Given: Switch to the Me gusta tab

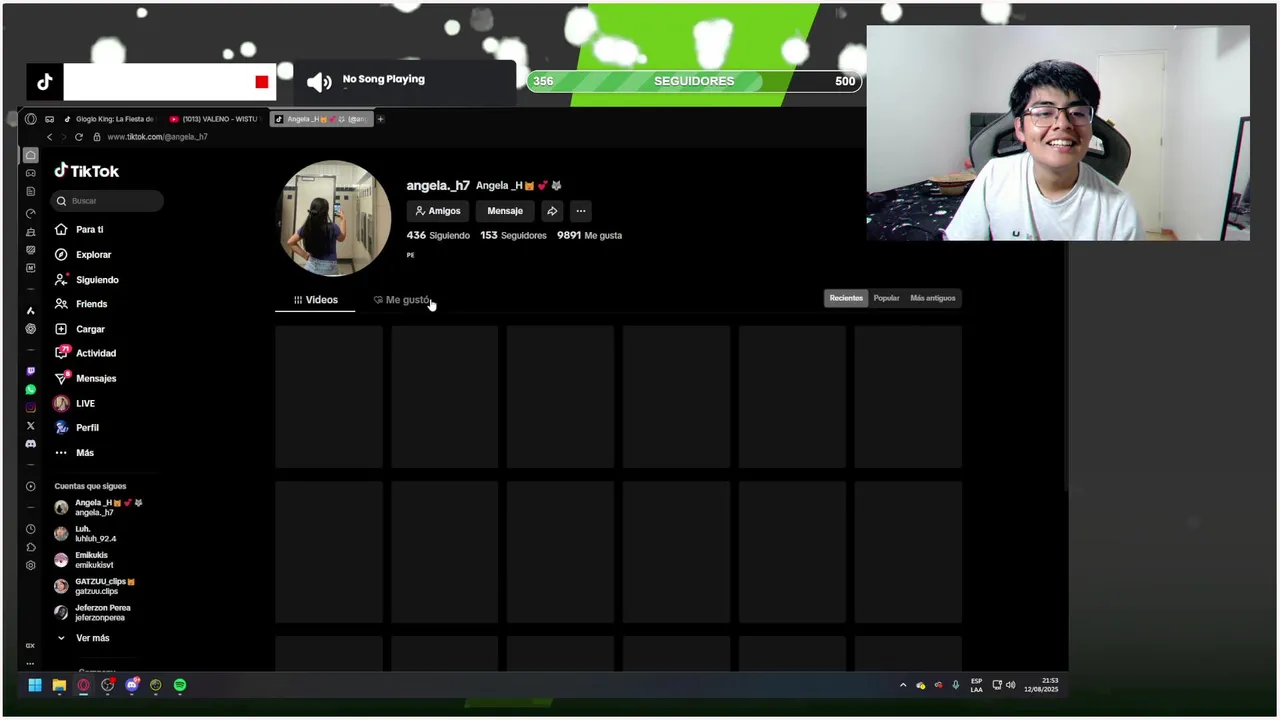Looking at the screenshot, I should [x=402, y=300].
